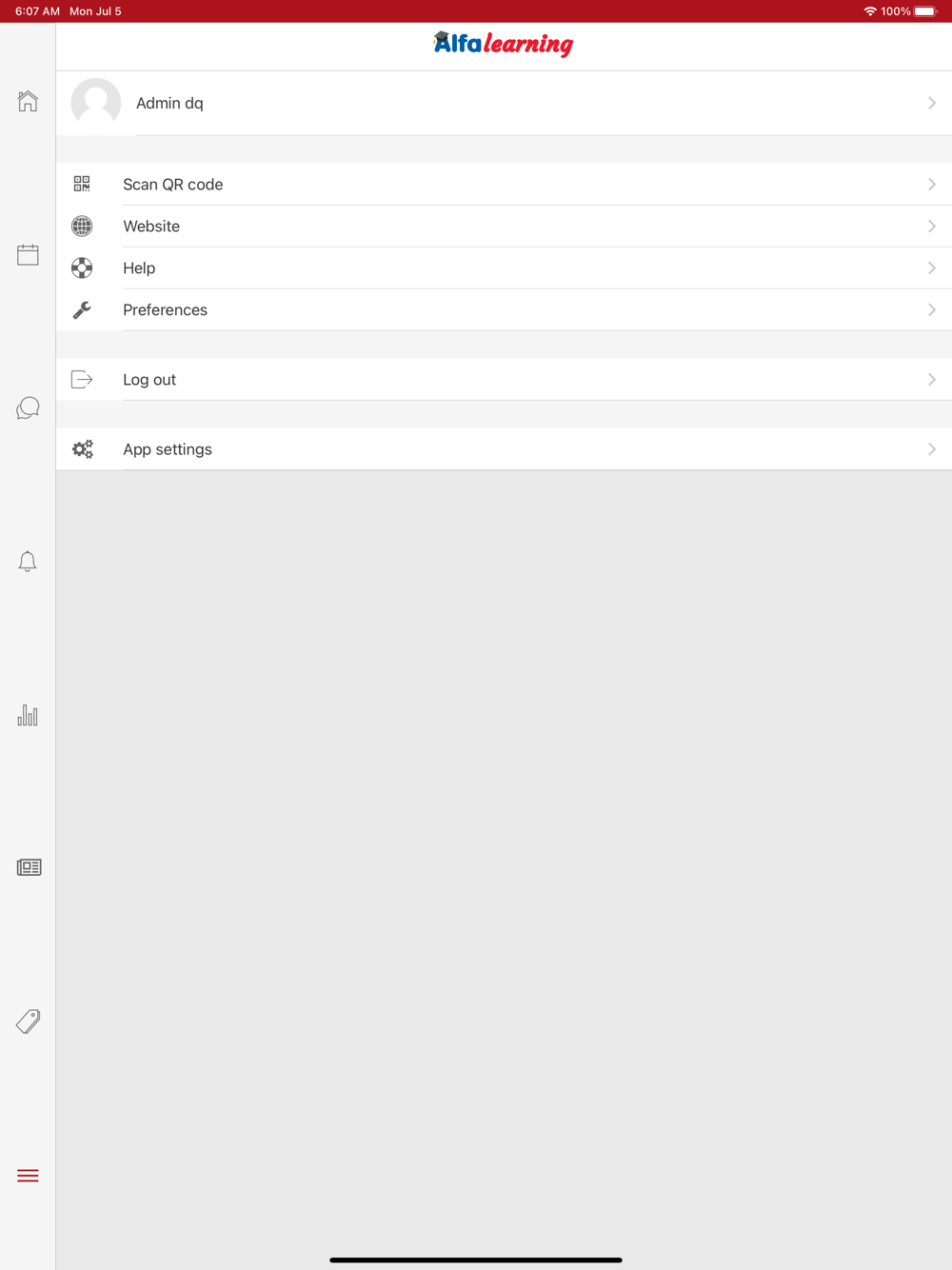Open the news page icon in sidebar
Screen dimensions: 952x1270
point(29,867)
